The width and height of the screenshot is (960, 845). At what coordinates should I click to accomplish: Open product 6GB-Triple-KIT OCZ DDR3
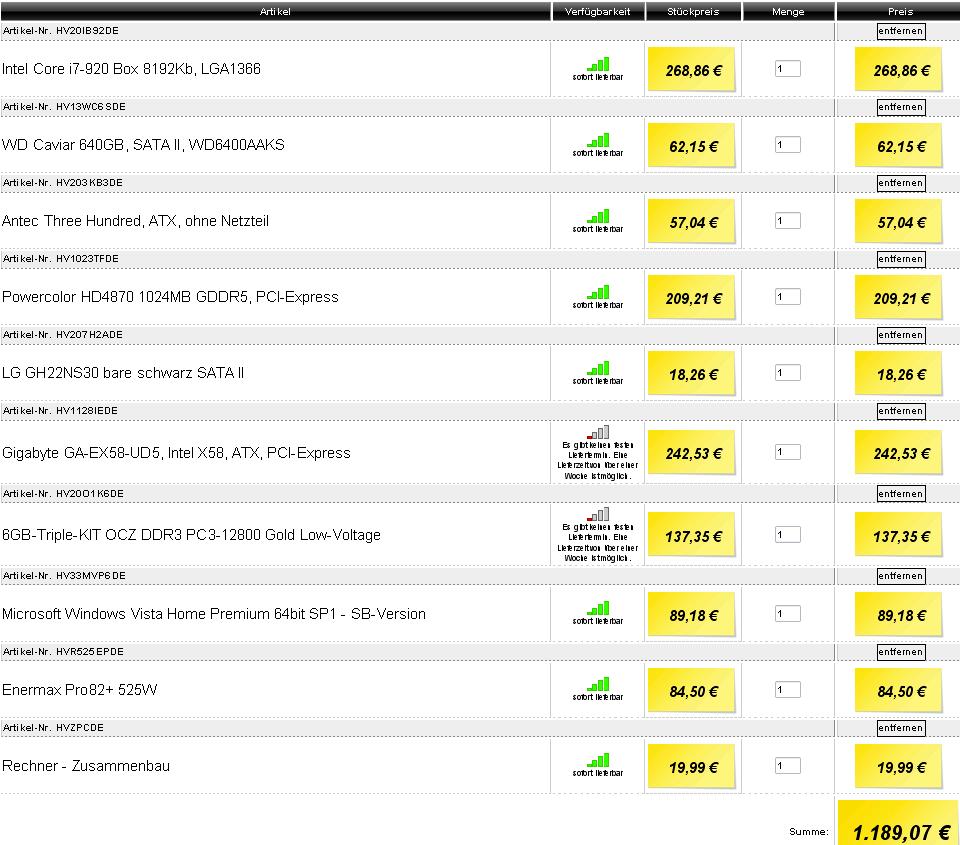tap(191, 535)
